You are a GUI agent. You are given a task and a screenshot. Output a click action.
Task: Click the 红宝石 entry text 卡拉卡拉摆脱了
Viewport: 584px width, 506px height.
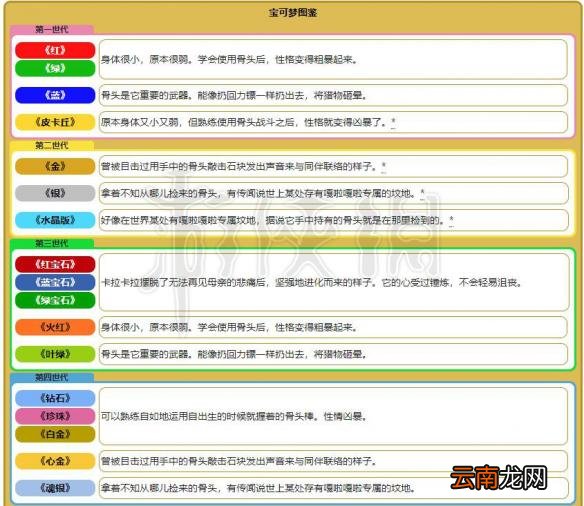click(x=312, y=283)
